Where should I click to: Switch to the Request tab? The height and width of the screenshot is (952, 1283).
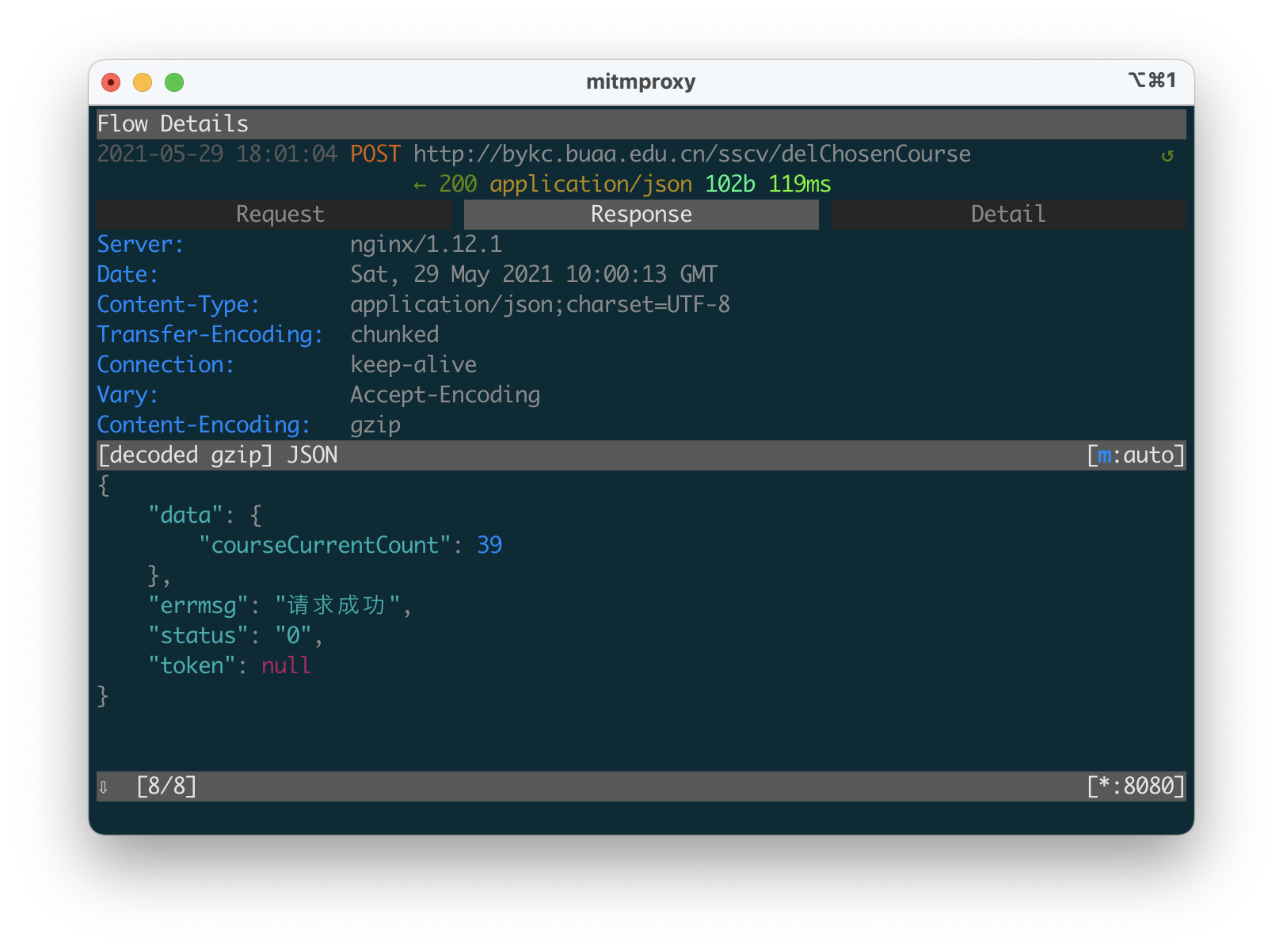coord(274,215)
